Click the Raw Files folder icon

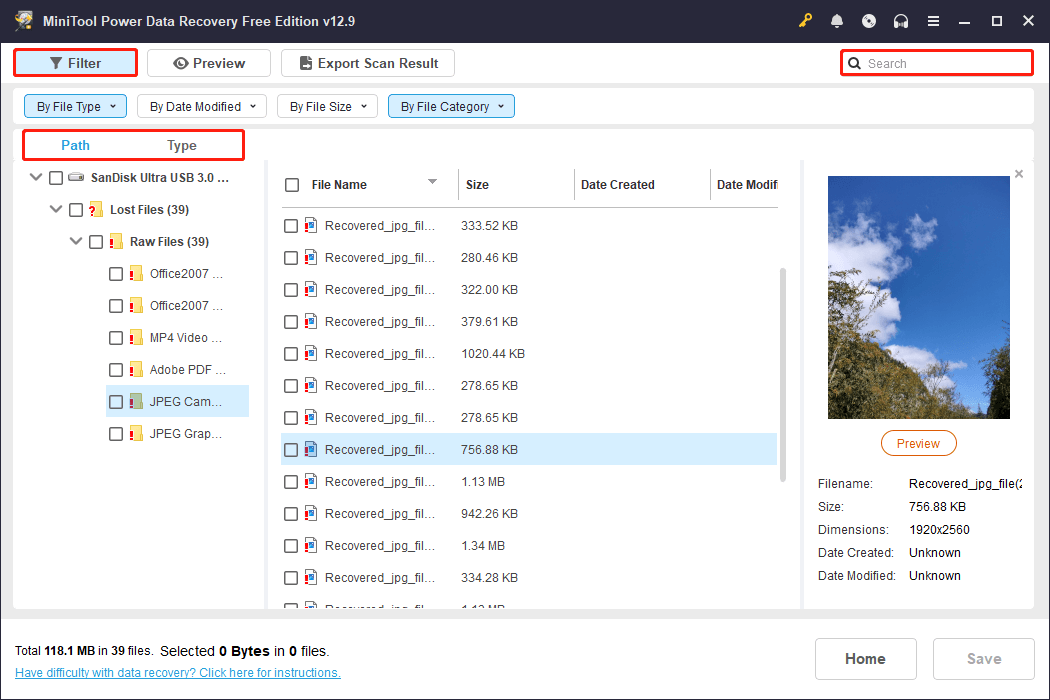coord(116,241)
